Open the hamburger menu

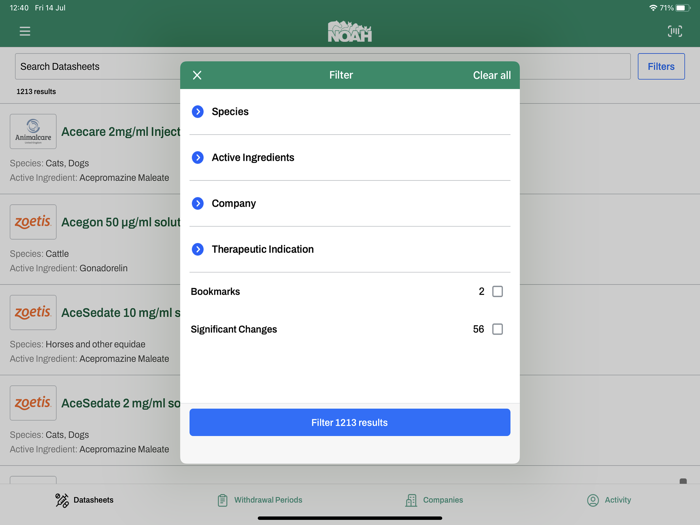tap(25, 31)
